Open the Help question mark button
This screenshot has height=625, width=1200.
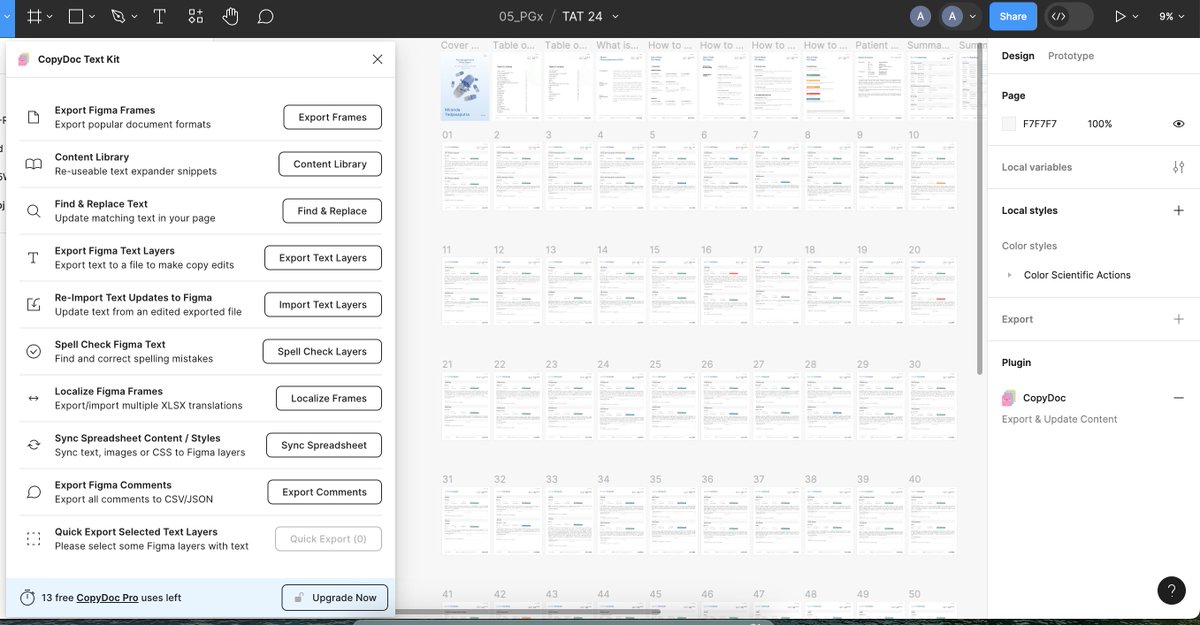click(x=1171, y=590)
